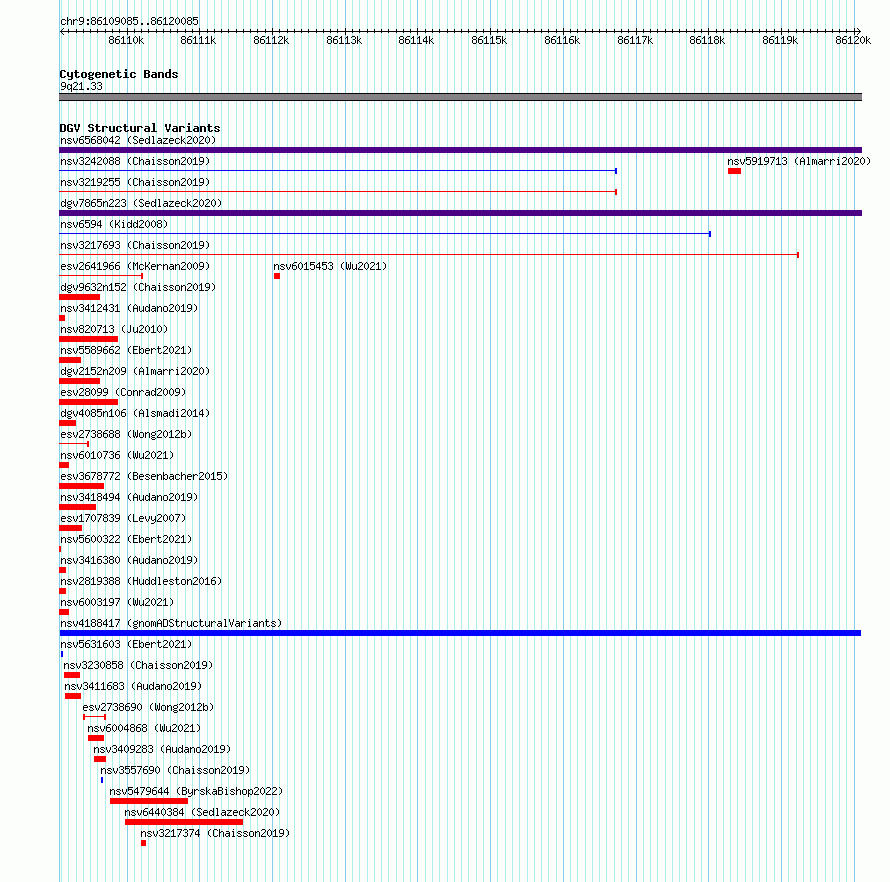
Task: Open the dgv7865n223 (Sedlazeck2020) entry
Action: (141, 203)
